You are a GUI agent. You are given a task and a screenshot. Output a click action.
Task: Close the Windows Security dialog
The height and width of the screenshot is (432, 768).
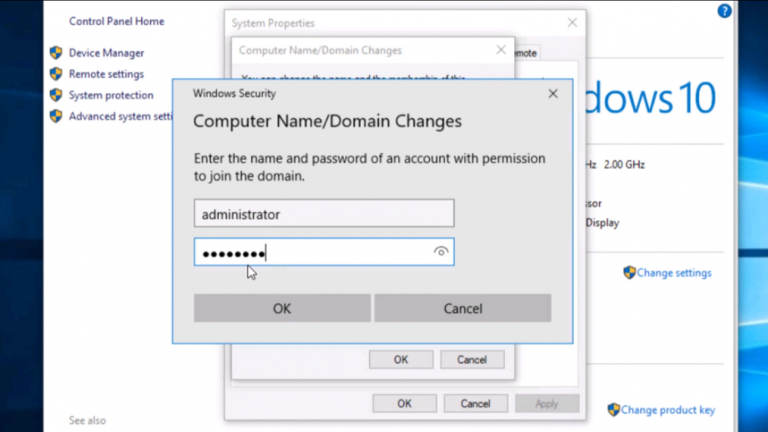(553, 94)
